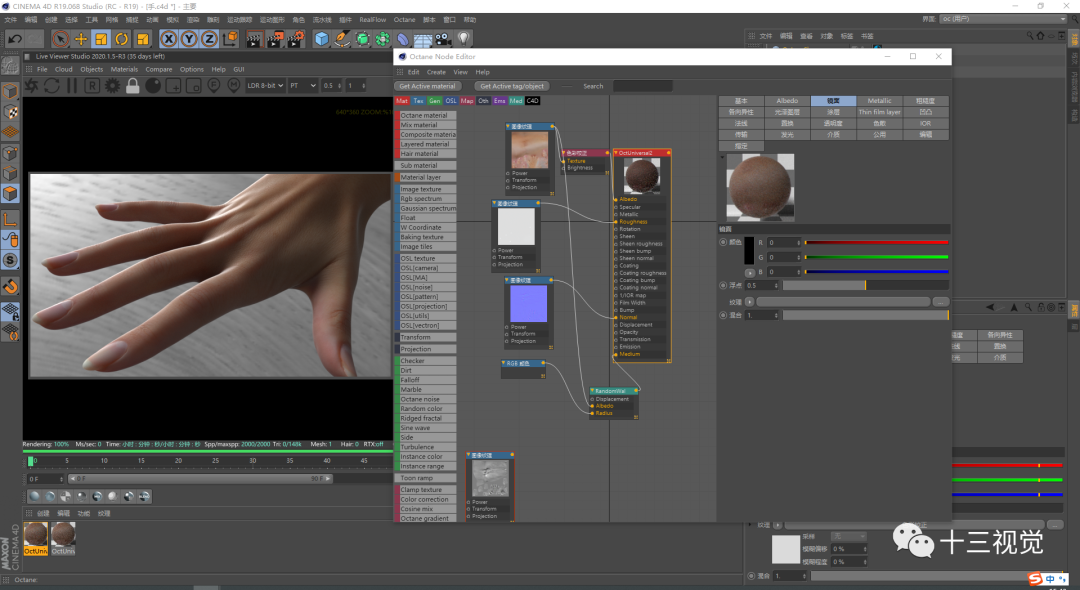
Task: Click the camera object icon
Action: tap(443, 39)
